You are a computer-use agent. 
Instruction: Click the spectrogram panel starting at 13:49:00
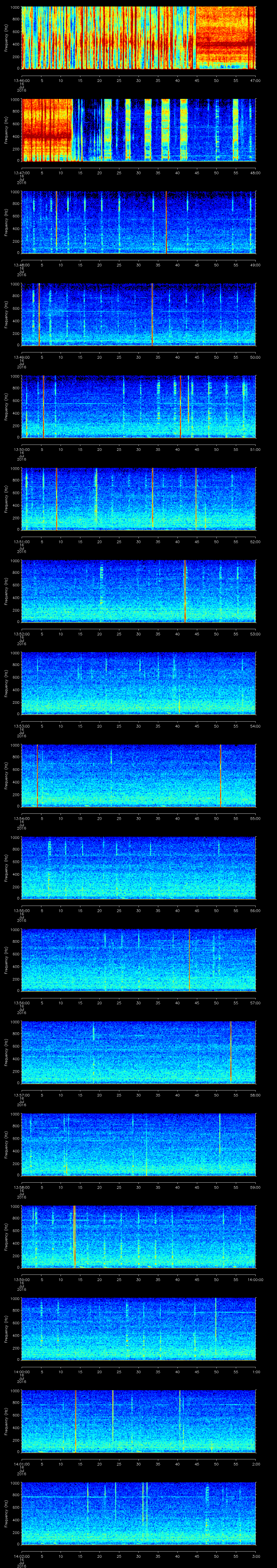tap(139, 314)
